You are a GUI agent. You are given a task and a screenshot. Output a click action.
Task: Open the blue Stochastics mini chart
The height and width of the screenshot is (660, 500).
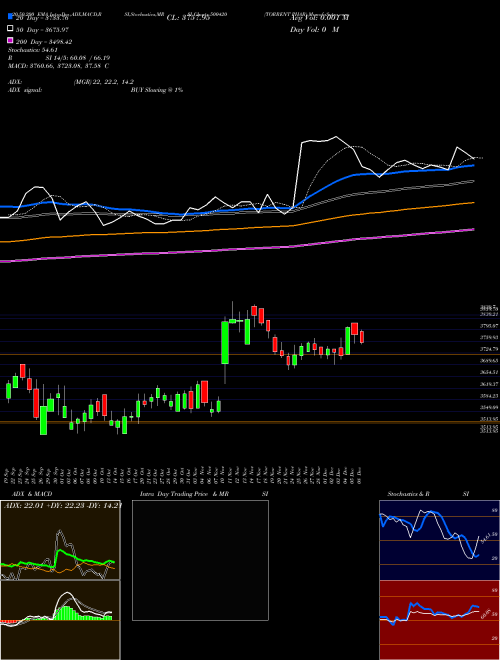(x=439, y=540)
